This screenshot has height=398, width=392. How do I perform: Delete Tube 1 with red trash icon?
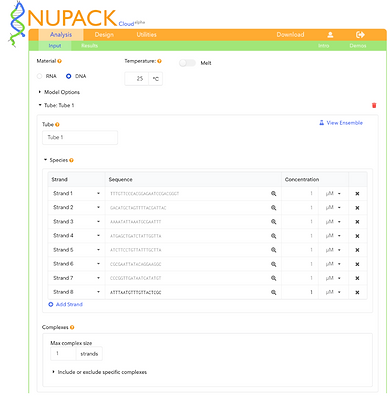tap(374, 105)
